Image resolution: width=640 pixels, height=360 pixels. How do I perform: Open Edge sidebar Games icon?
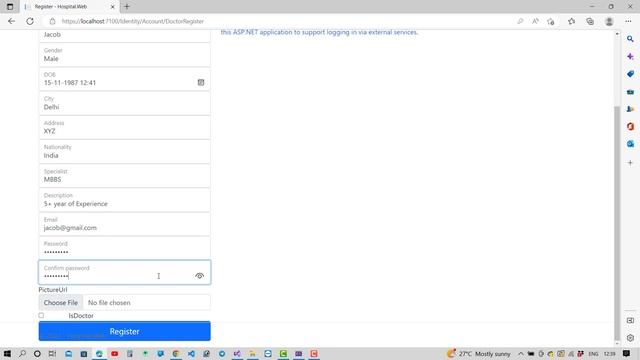click(630, 109)
